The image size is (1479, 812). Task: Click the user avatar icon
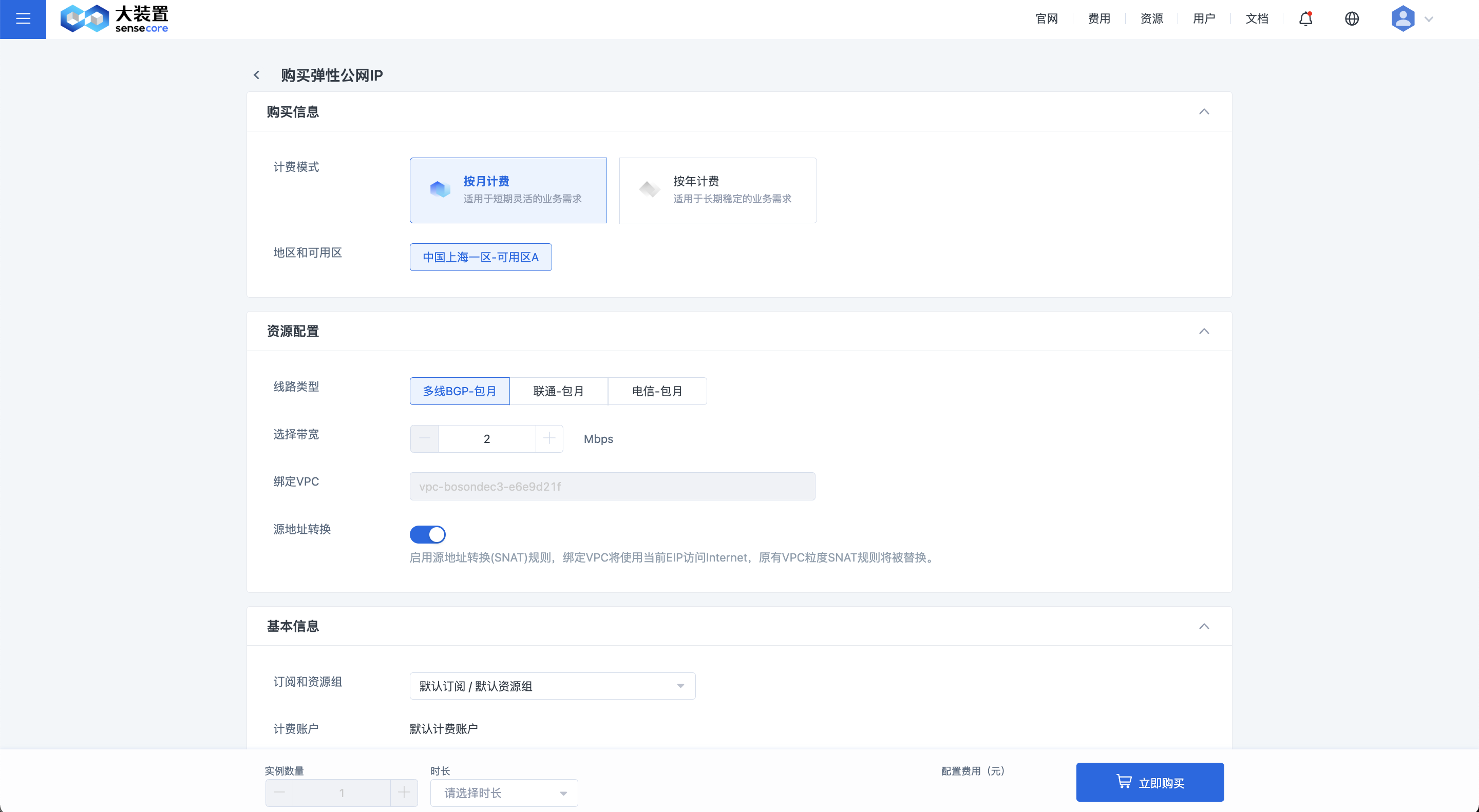point(1402,19)
